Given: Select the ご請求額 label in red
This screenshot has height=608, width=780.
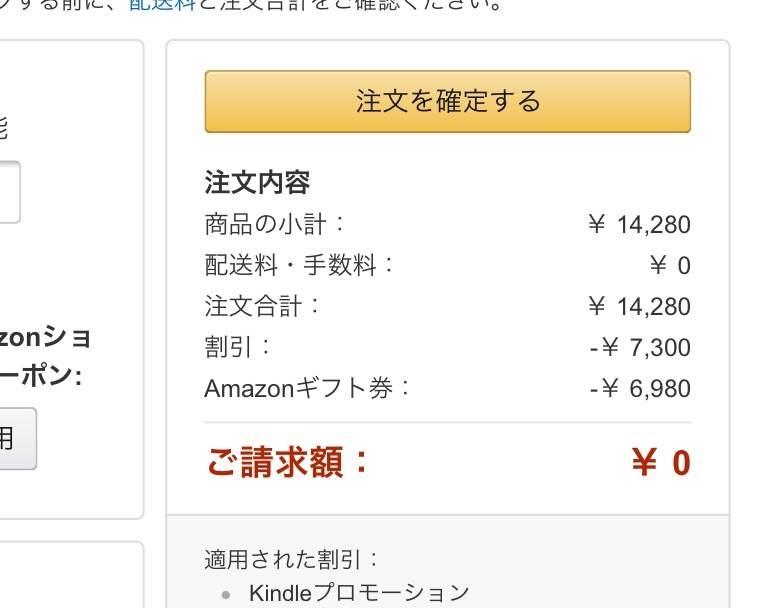Looking at the screenshot, I should coord(288,462).
